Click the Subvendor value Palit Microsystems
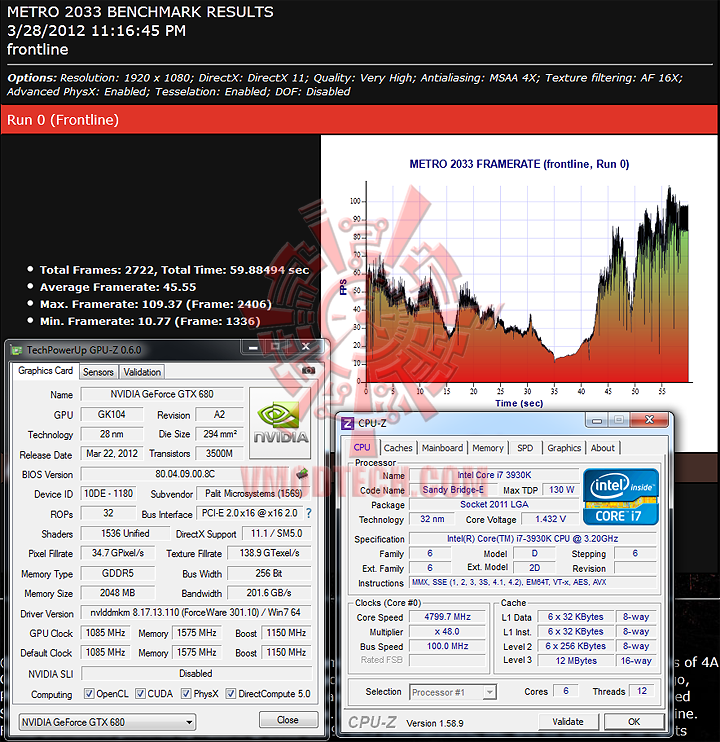The height and width of the screenshot is (742, 720). (254, 494)
